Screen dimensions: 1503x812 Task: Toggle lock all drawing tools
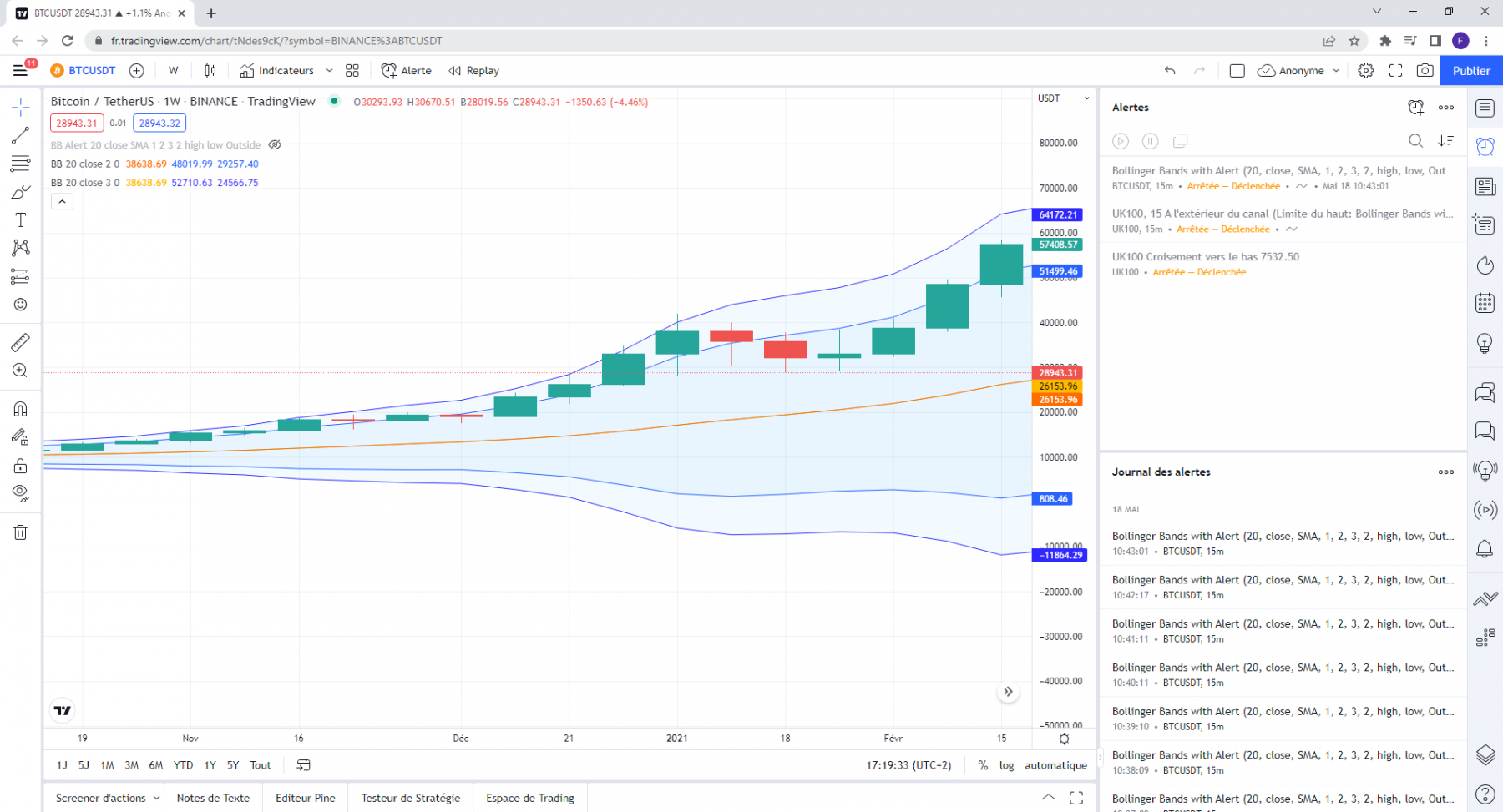click(x=21, y=466)
